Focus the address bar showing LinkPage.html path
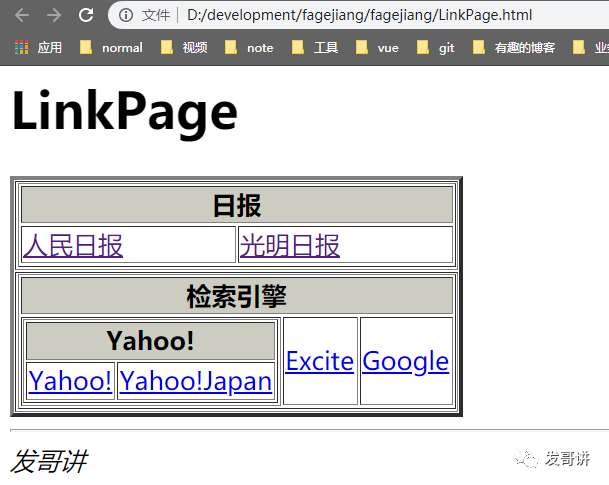The image size is (609, 485). 359,15
